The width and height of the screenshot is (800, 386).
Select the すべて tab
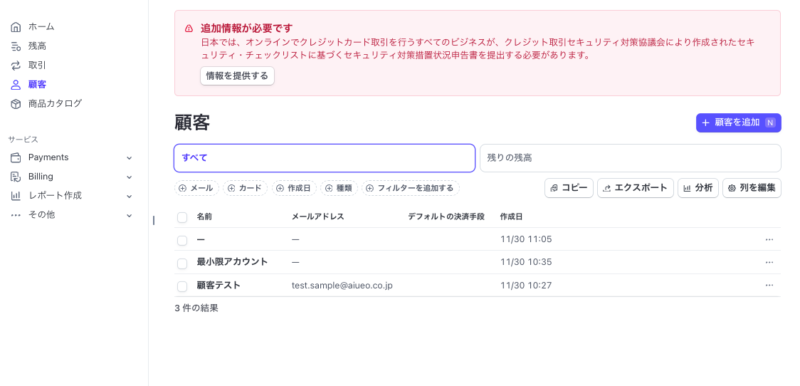click(324, 158)
